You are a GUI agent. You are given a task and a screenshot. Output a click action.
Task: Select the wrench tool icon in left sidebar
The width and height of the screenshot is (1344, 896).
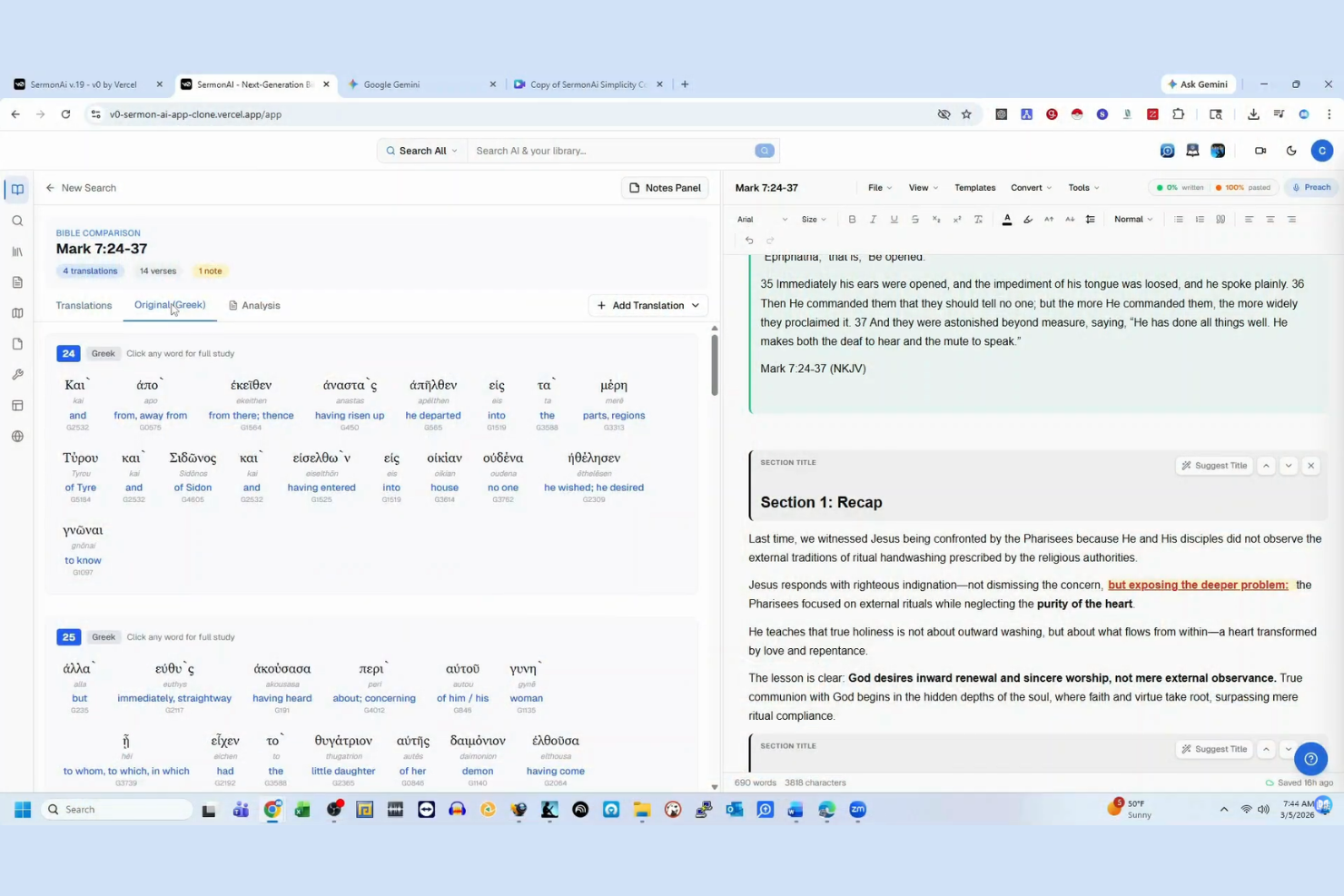(17, 374)
